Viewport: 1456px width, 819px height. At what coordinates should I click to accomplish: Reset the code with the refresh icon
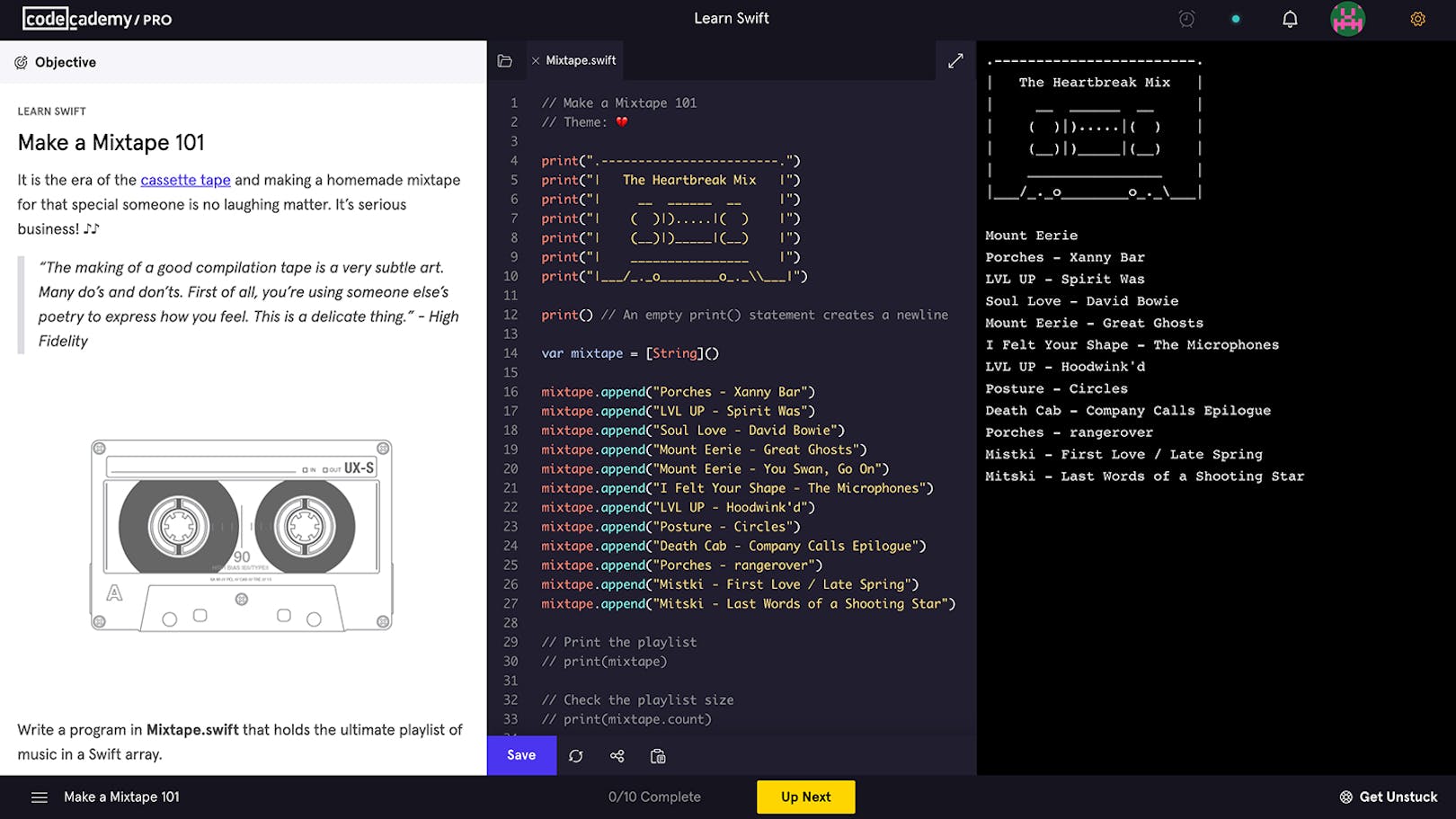point(576,755)
